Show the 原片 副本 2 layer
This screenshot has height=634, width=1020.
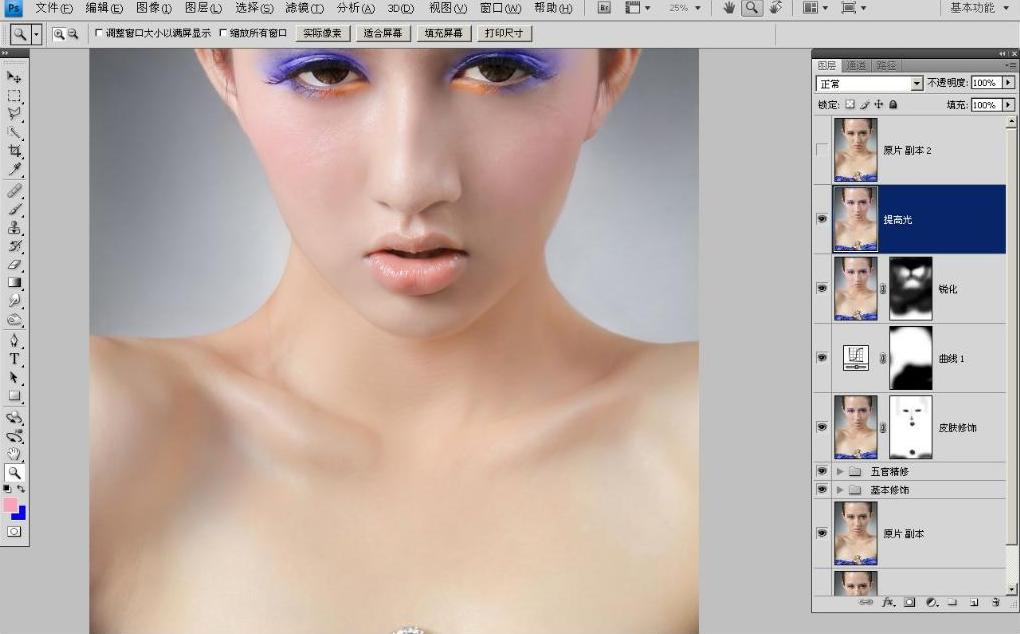point(822,150)
